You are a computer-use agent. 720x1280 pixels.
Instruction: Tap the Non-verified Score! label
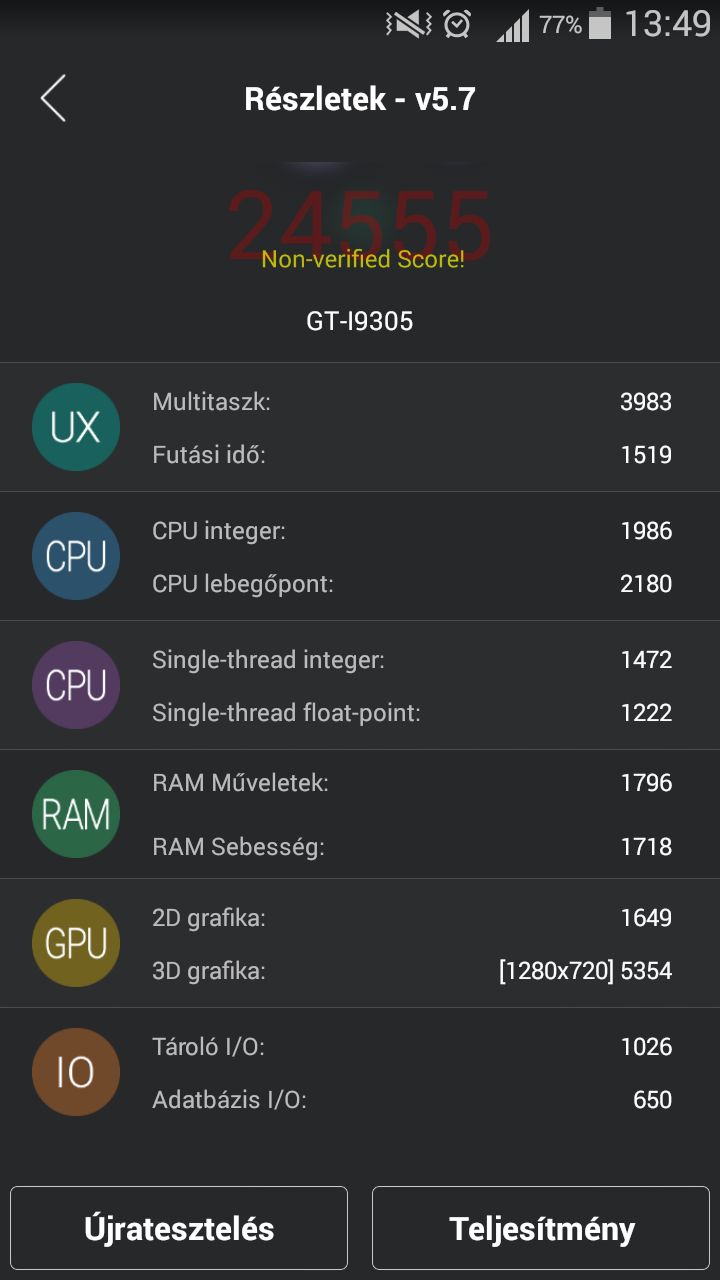tap(362, 260)
